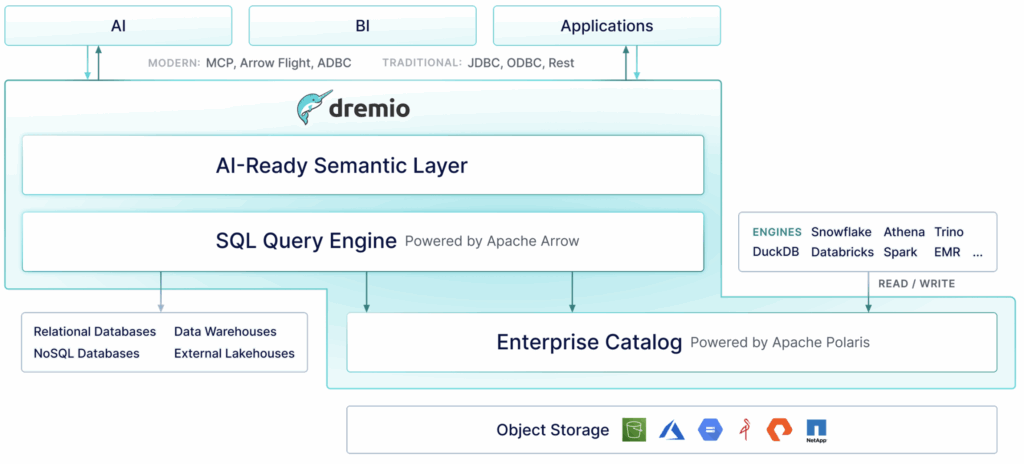
Task: Select "Powered by Apache Polaris" caption
Action: 780,342
